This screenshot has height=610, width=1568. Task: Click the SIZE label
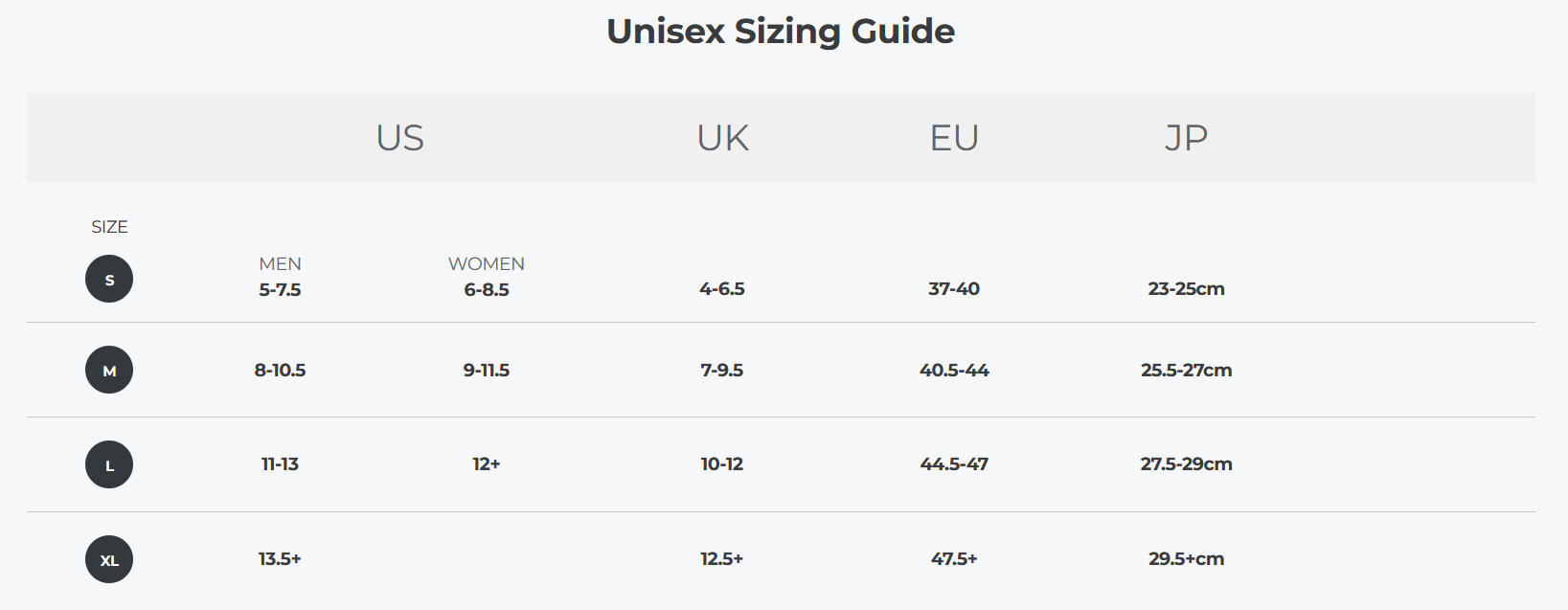point(109,227)
